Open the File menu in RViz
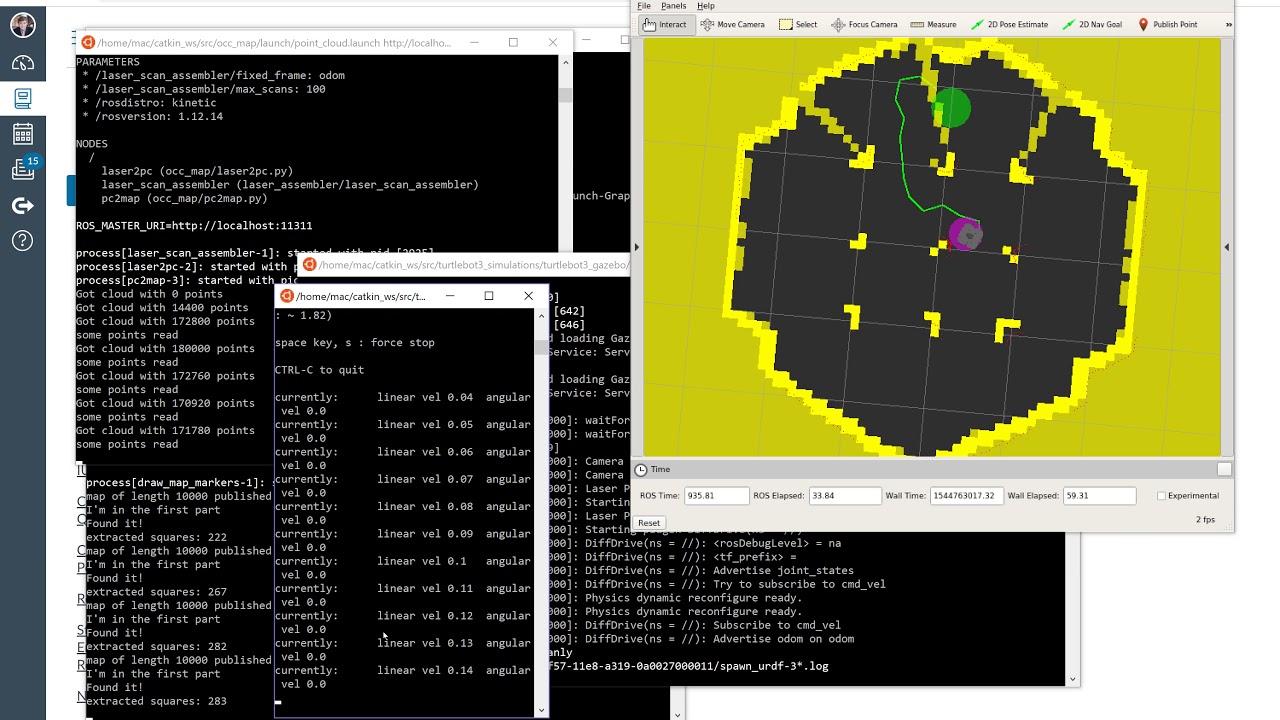The image size is (1280, 720). [644, 6]
